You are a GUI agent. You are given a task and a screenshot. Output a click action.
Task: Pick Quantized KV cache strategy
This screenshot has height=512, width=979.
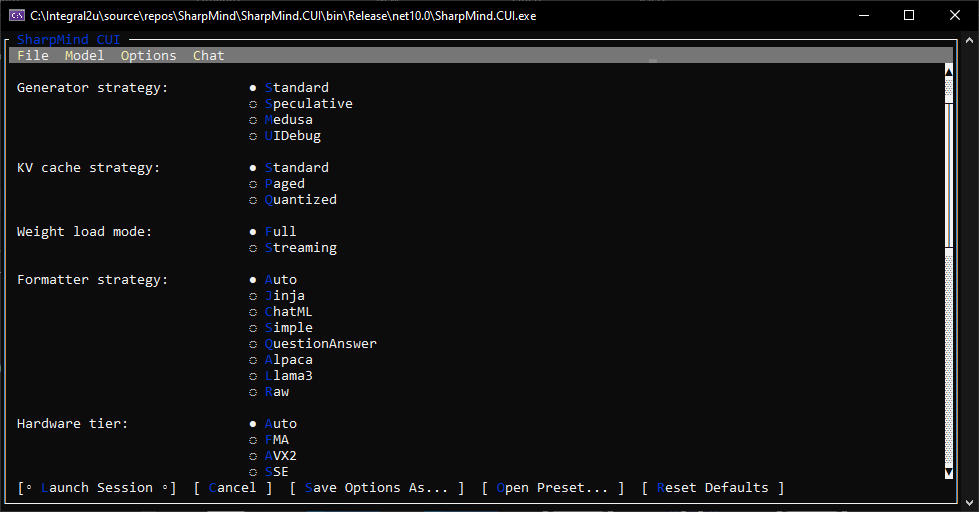tap(293, 200)
